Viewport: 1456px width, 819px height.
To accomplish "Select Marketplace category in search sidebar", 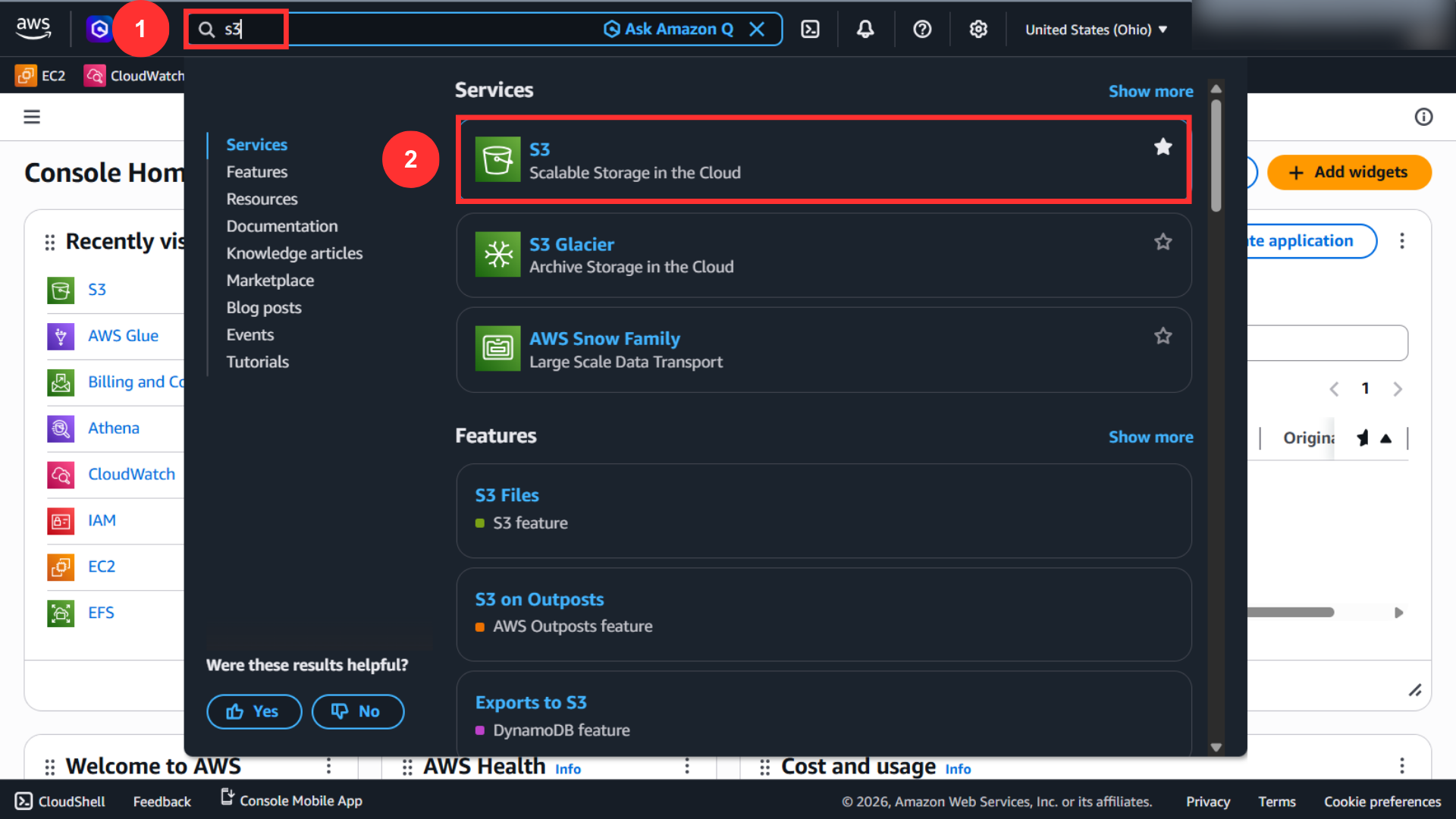I will coord(270,281).
